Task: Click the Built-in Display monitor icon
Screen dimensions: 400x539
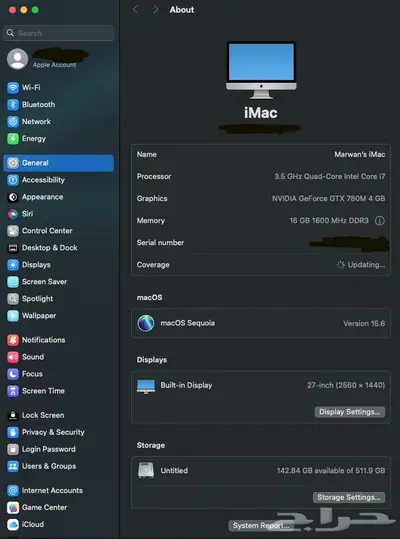Action: (x=146, y=386)
